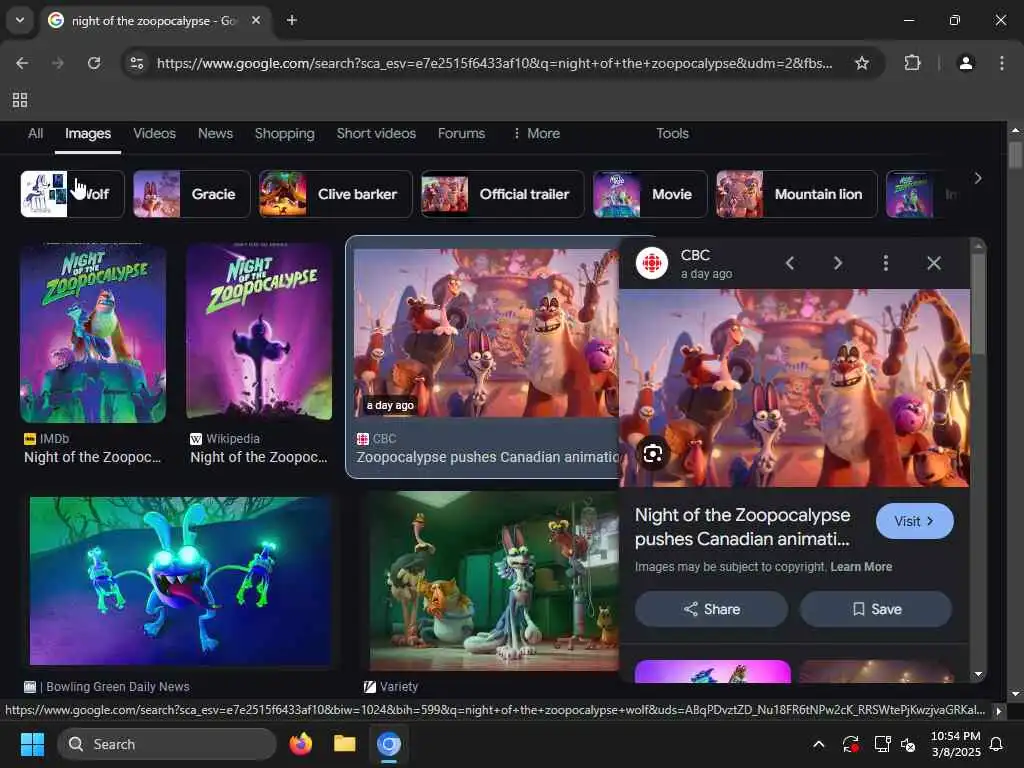Save the previewed image
Screen dimensions: 1024x768
[x=876, y=609]
